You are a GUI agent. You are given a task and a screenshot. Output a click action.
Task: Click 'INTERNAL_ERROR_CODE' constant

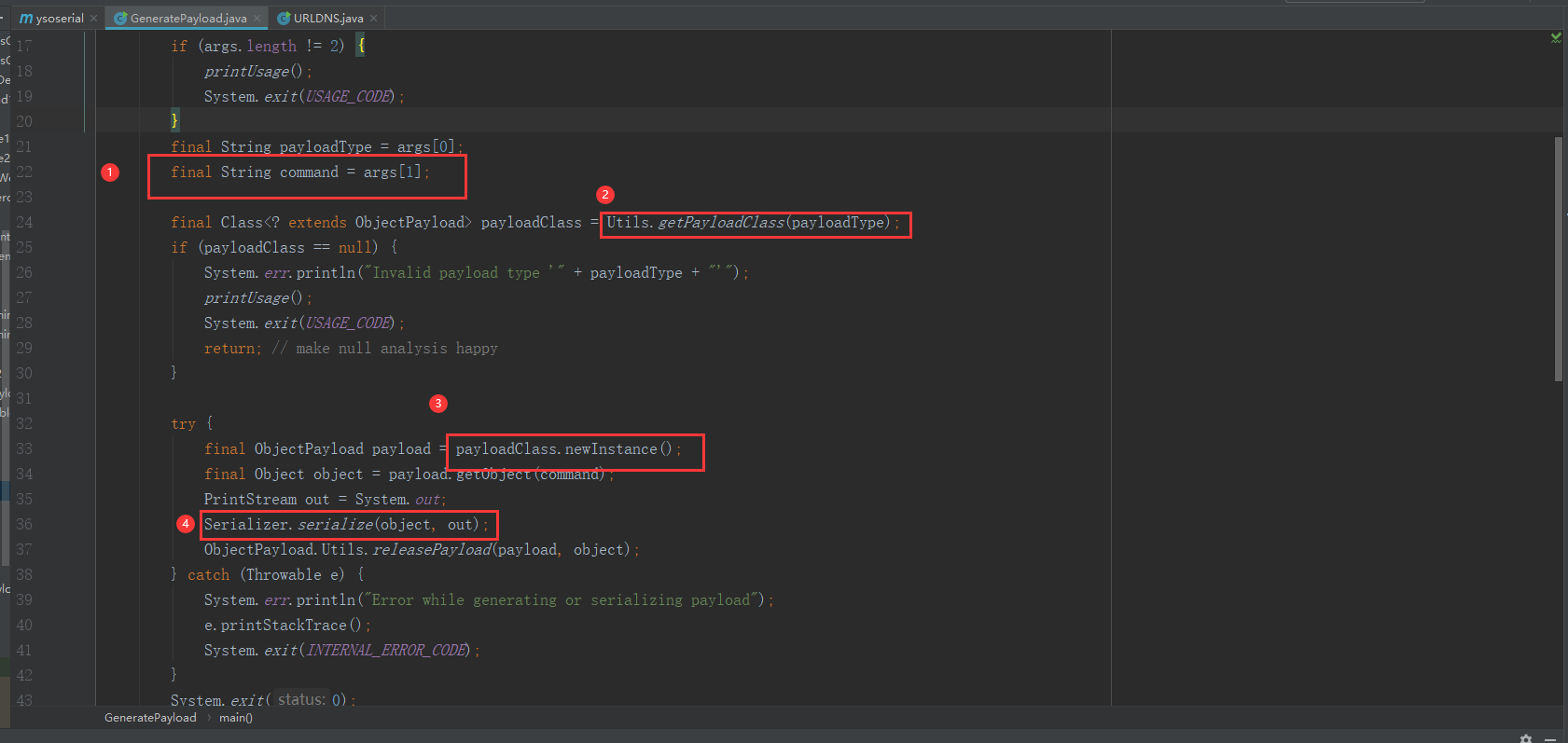[x=387, y=650]
